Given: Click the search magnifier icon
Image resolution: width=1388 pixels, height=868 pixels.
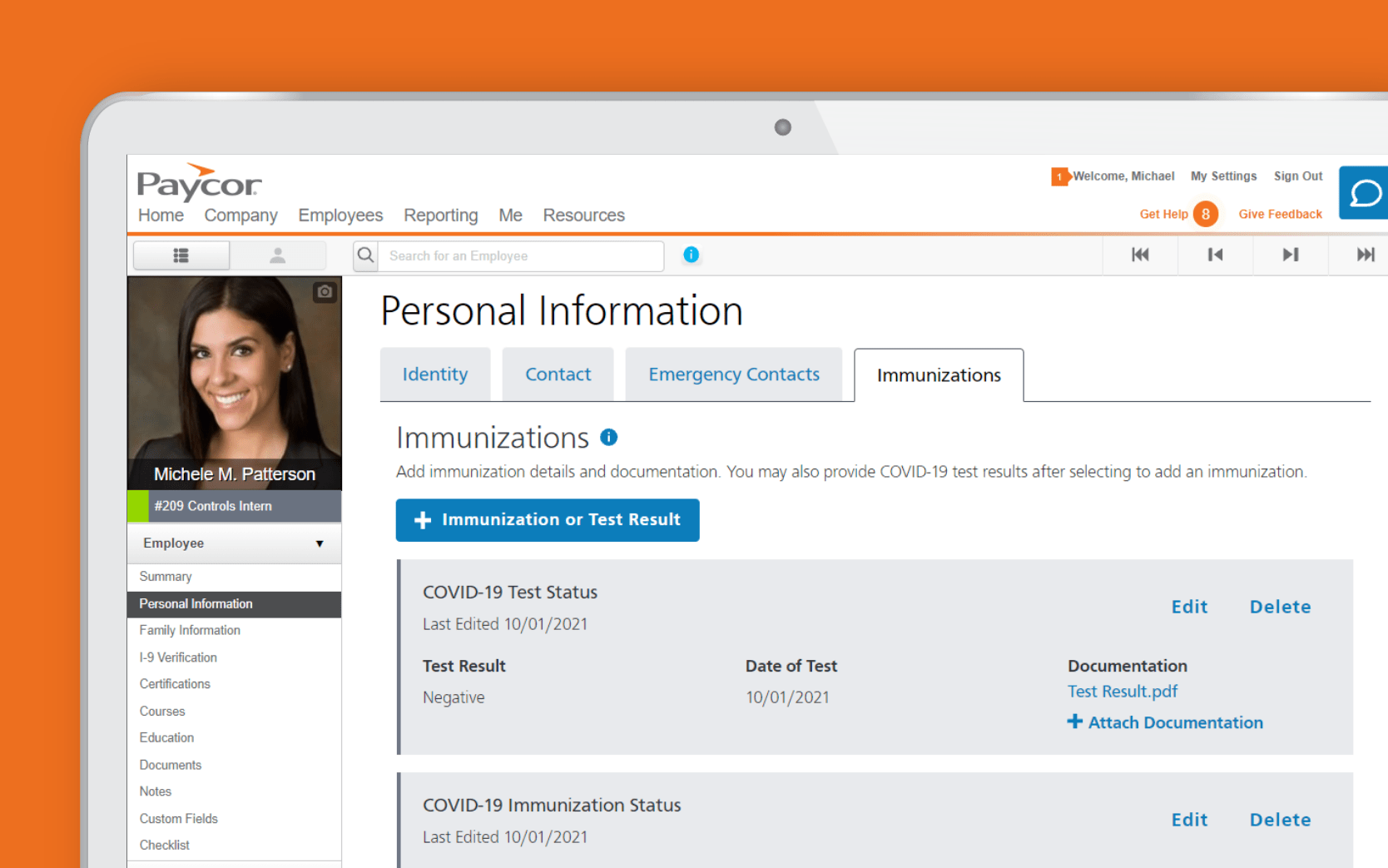Looking at the screenshot, I should pos(366,255).
